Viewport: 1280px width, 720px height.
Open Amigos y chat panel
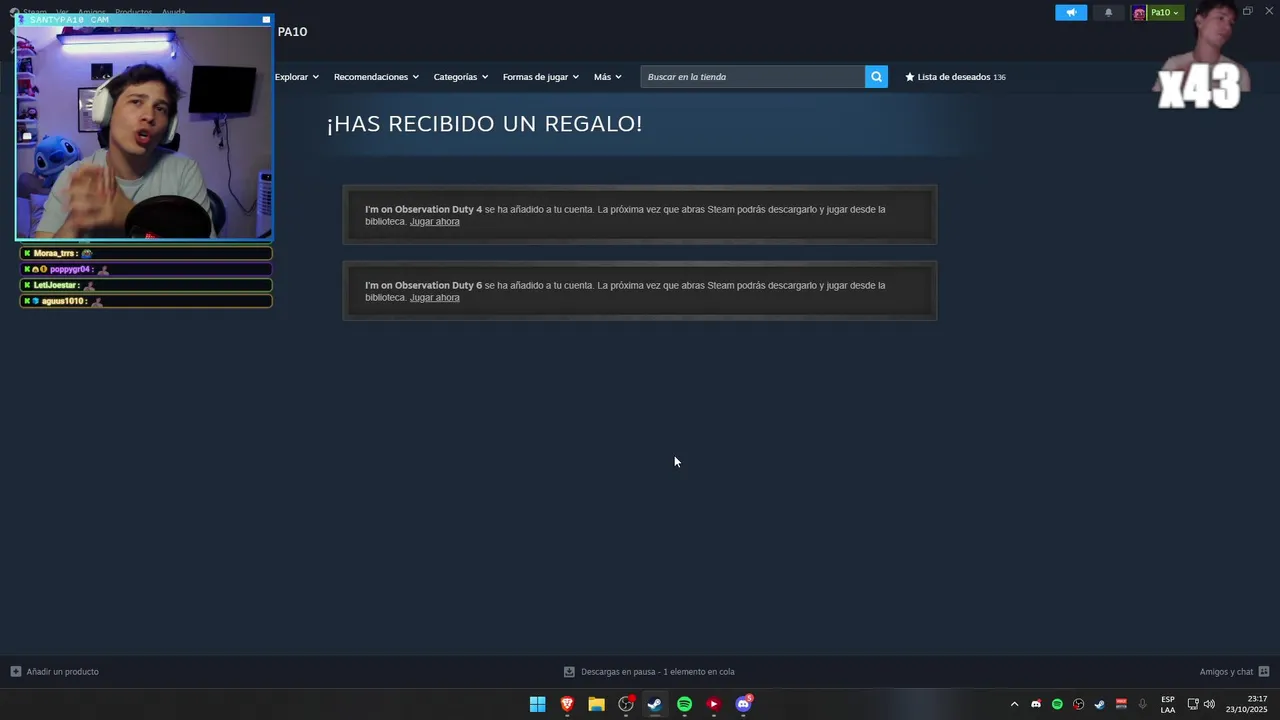click(x=1234, y=672)
